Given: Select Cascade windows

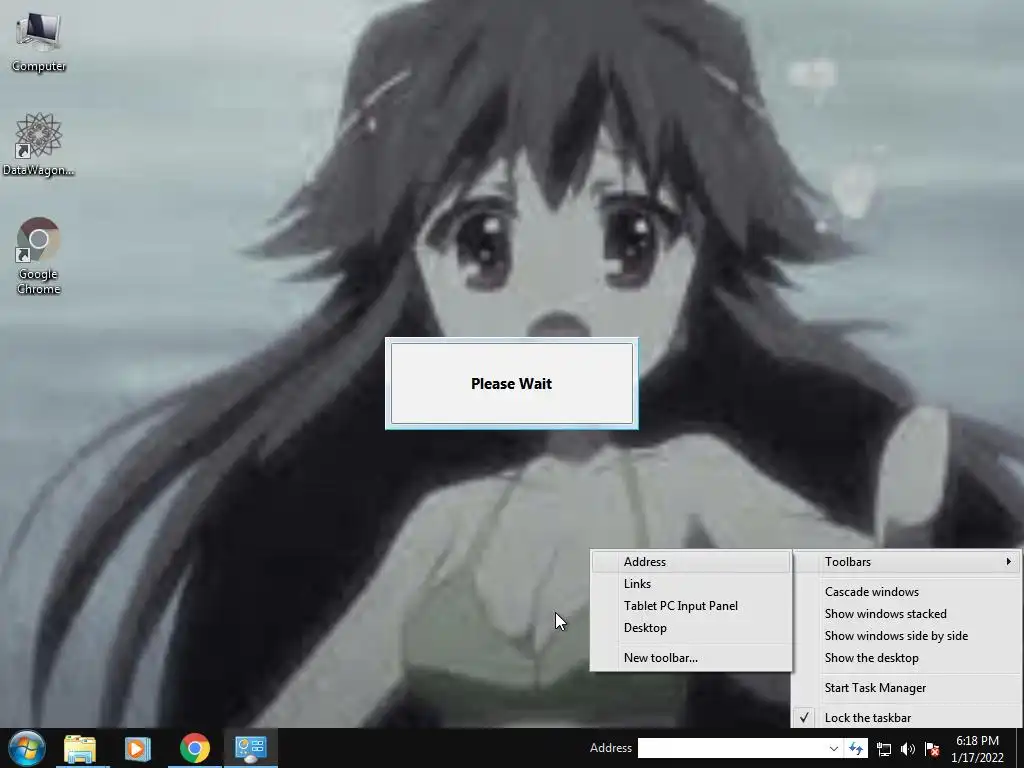Looking at the screenshot, I should coord(906,592).
